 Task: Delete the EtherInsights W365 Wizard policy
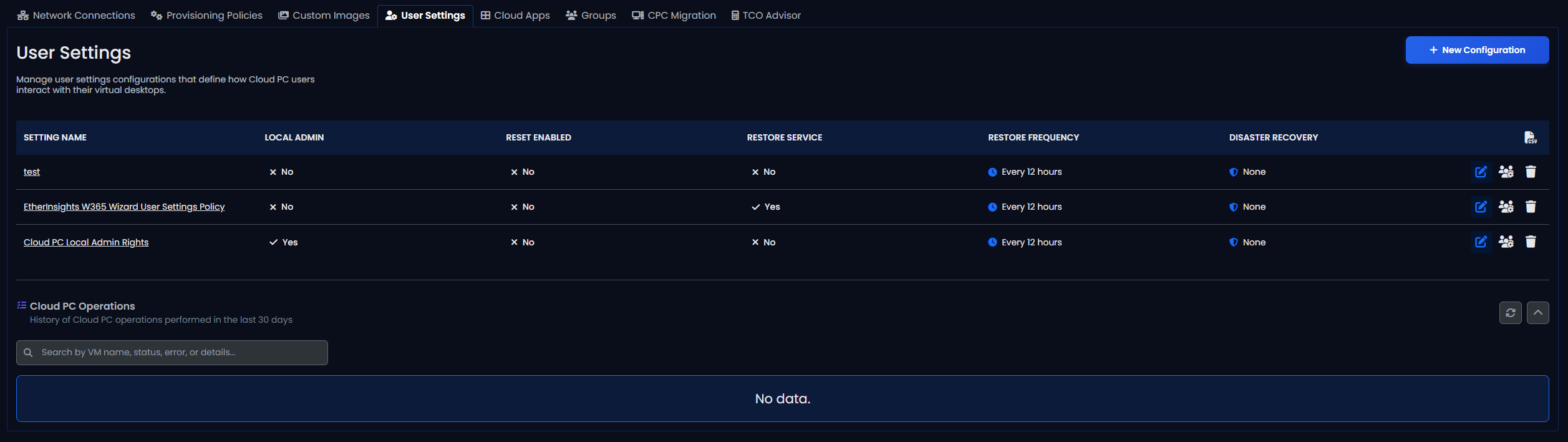coord(1531,207)
